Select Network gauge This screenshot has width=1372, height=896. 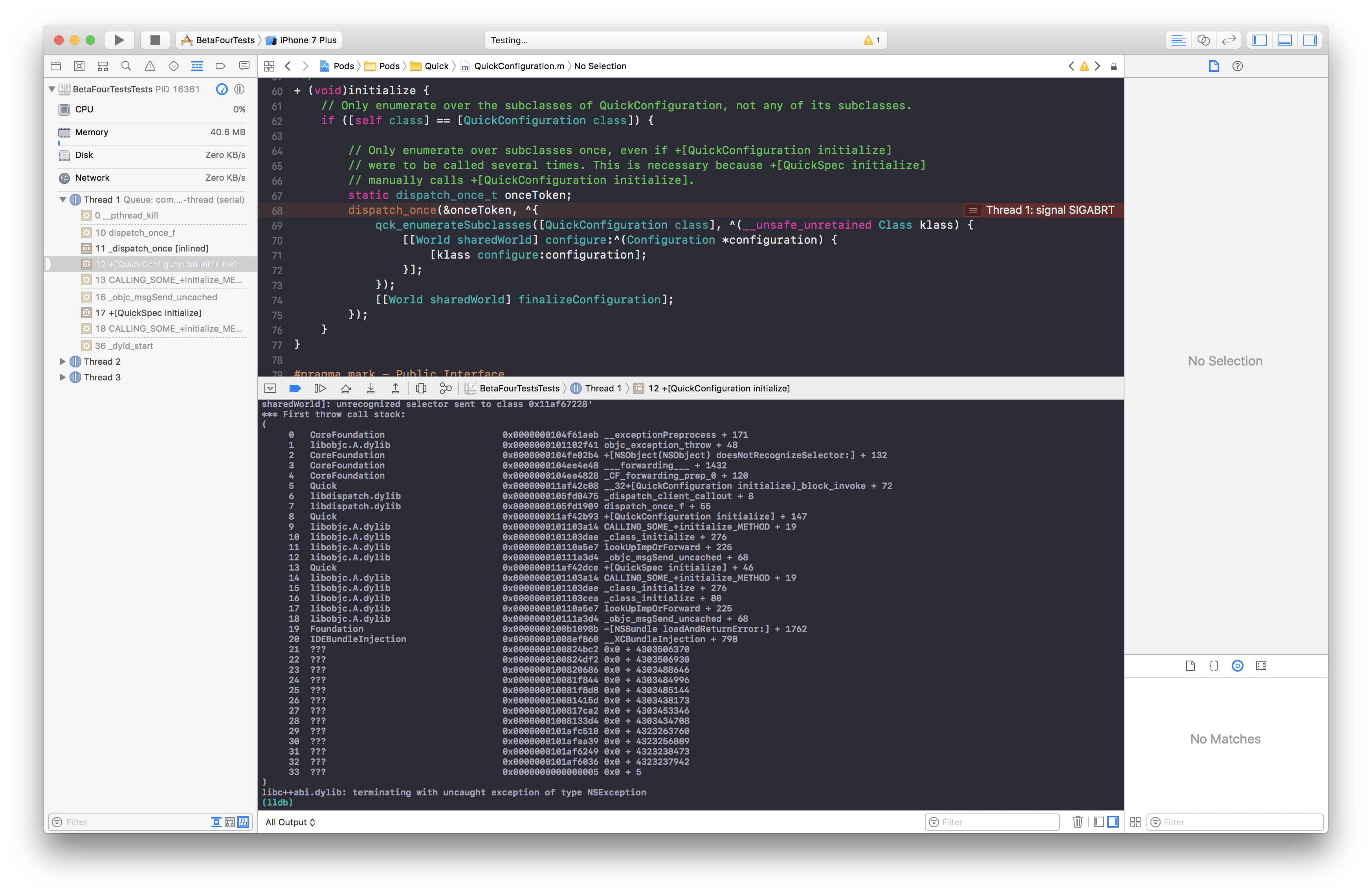152,178
